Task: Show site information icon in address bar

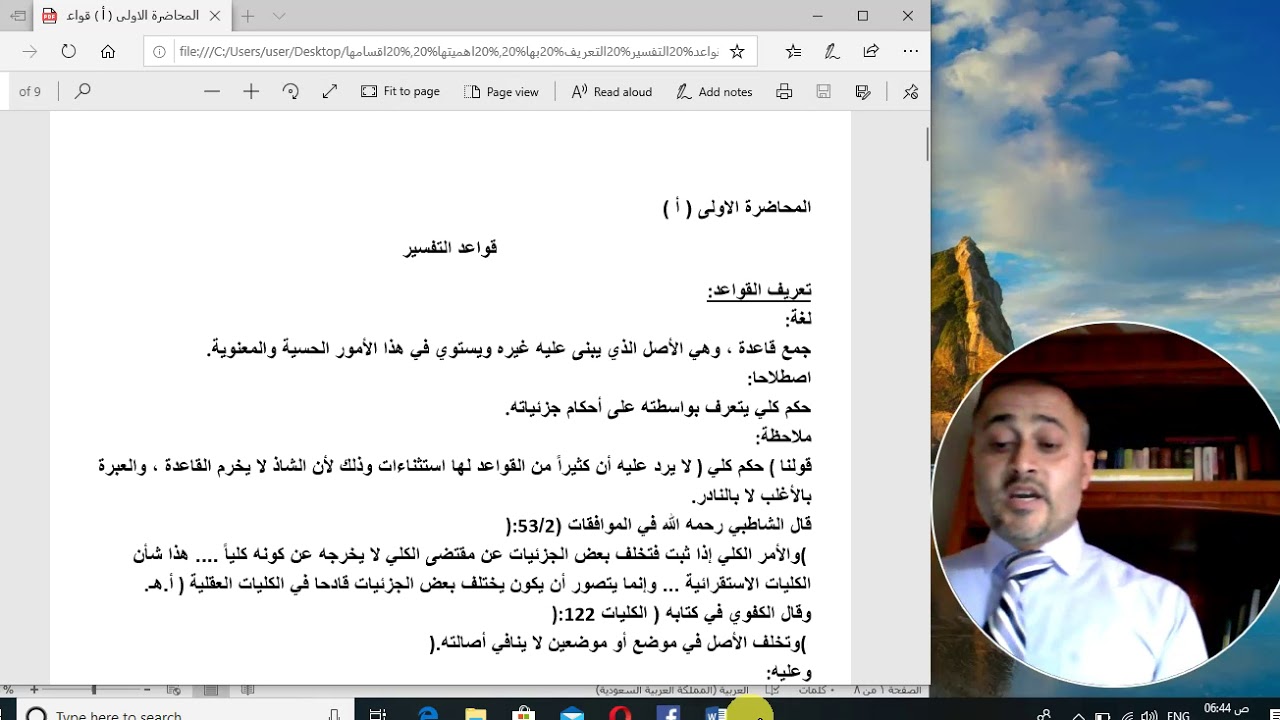Action: (x=161, y=51)
